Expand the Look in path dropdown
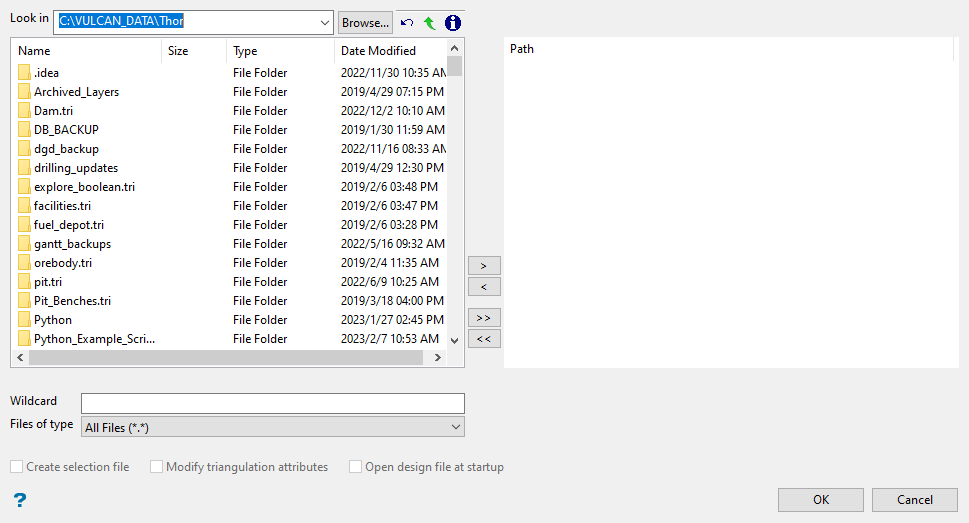 click(x=324, y=22)
